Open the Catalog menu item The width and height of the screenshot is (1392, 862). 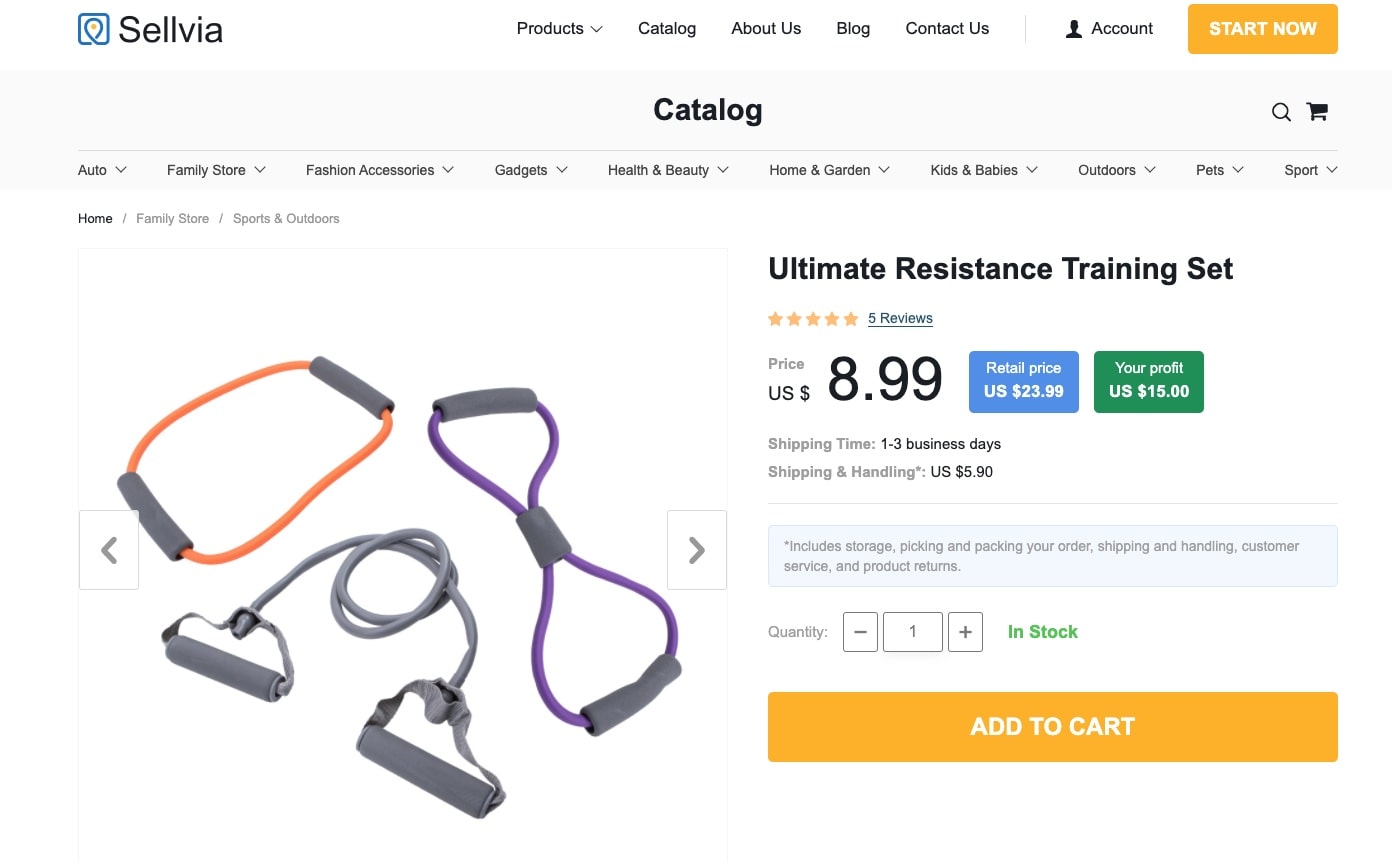coord(666,29)
